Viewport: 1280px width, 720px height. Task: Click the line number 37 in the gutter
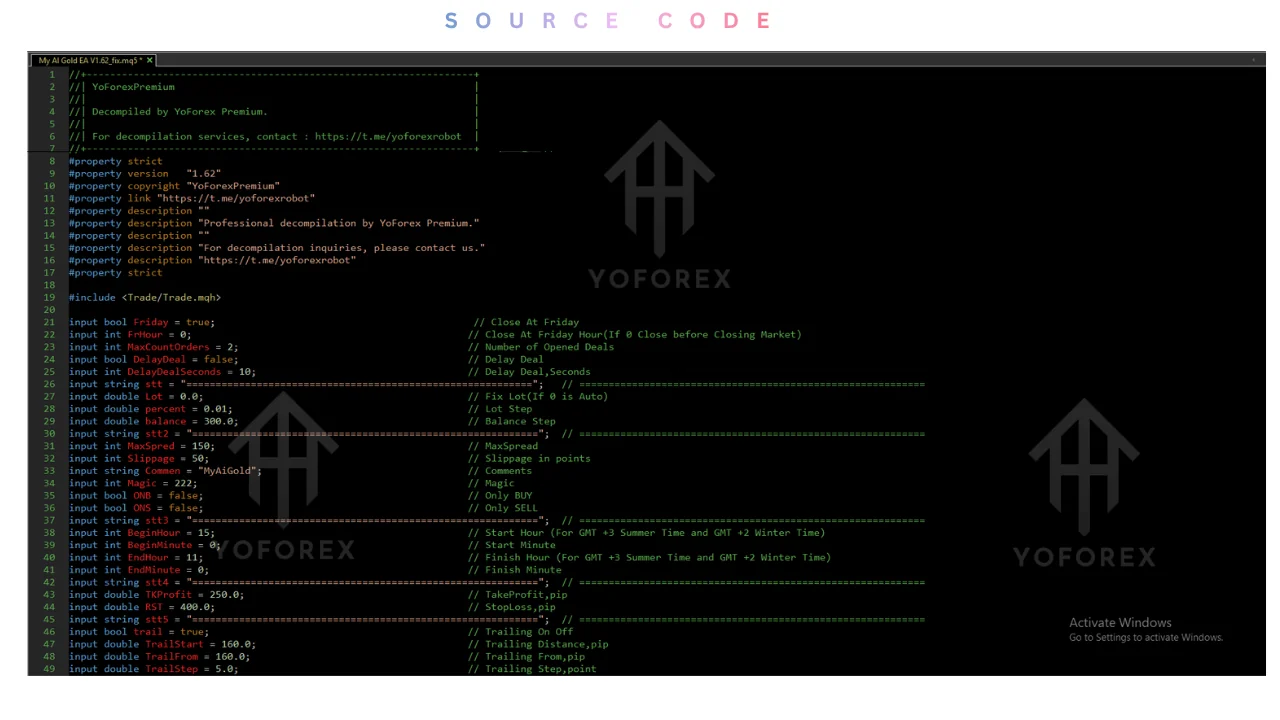click(50, 520)
